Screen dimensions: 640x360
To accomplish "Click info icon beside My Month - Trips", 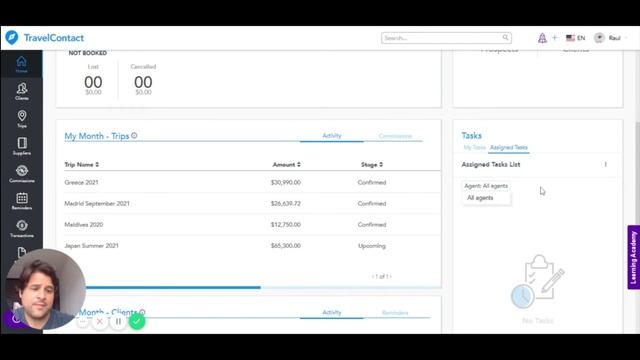I will coord(134,136).
